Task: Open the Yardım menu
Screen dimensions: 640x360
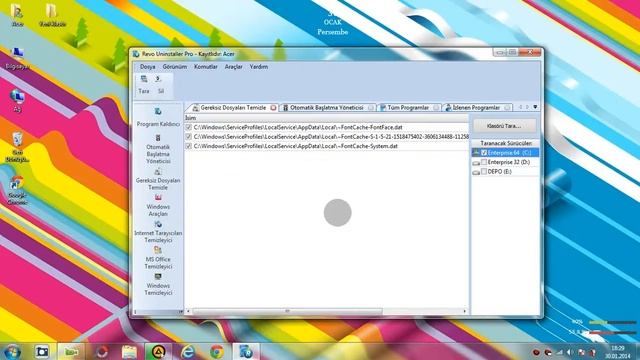Action: coord(259,67)
